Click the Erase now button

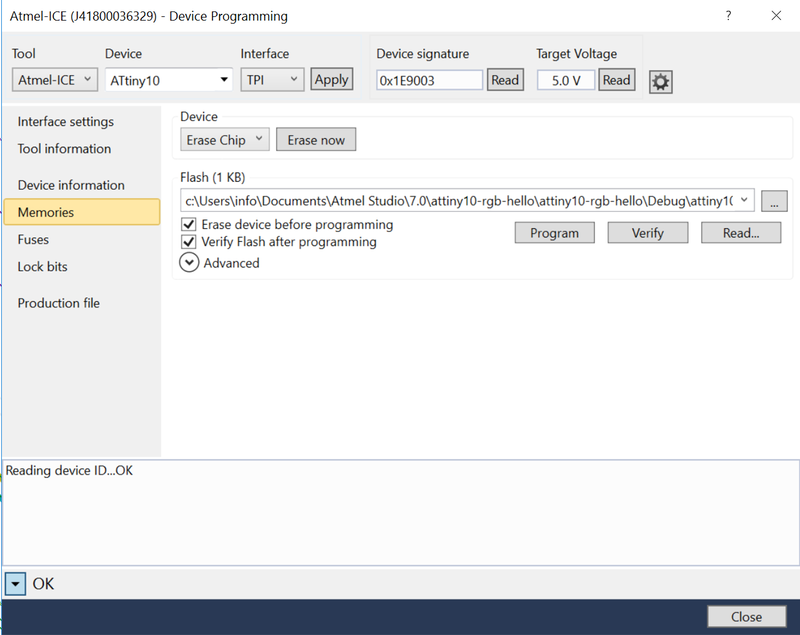coord(316,140)
